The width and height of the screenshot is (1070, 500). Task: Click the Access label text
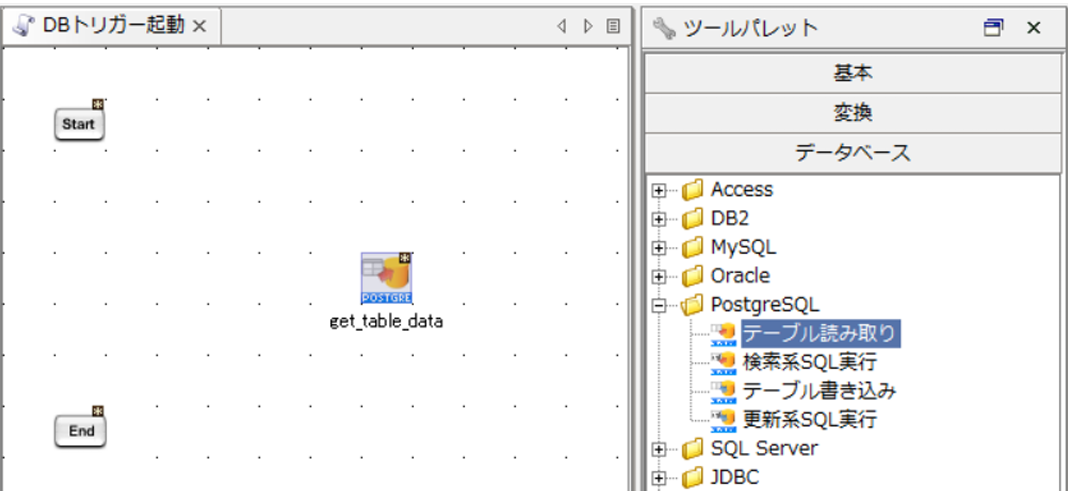(742, 190)
